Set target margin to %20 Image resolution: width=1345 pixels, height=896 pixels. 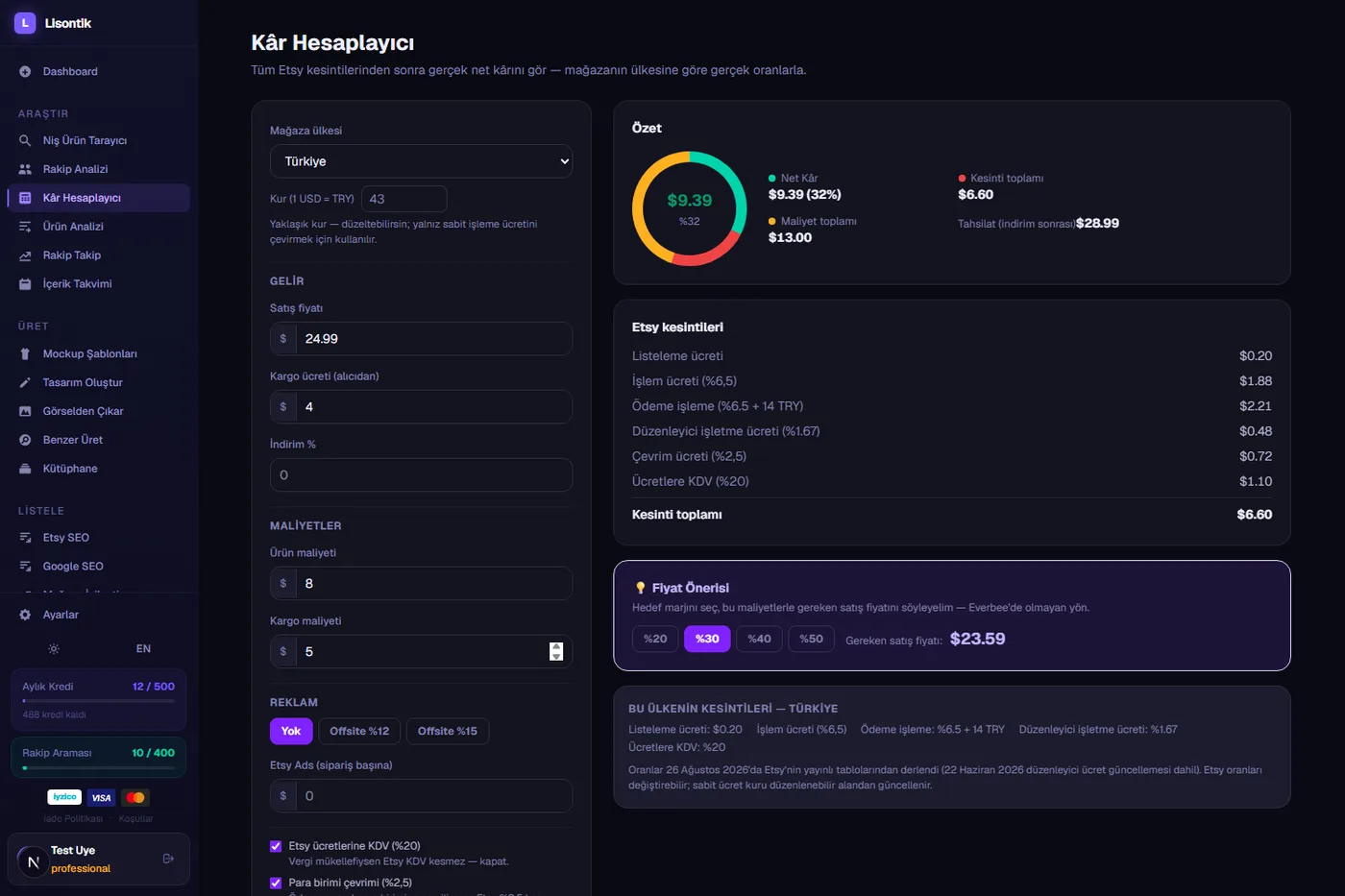(x=655, y=639)
